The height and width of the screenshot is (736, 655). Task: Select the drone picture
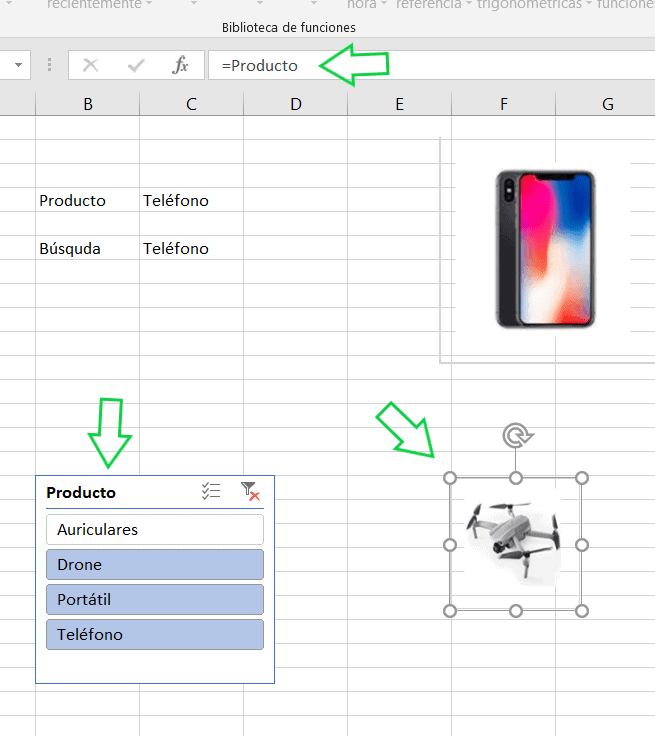coord(514,542)
